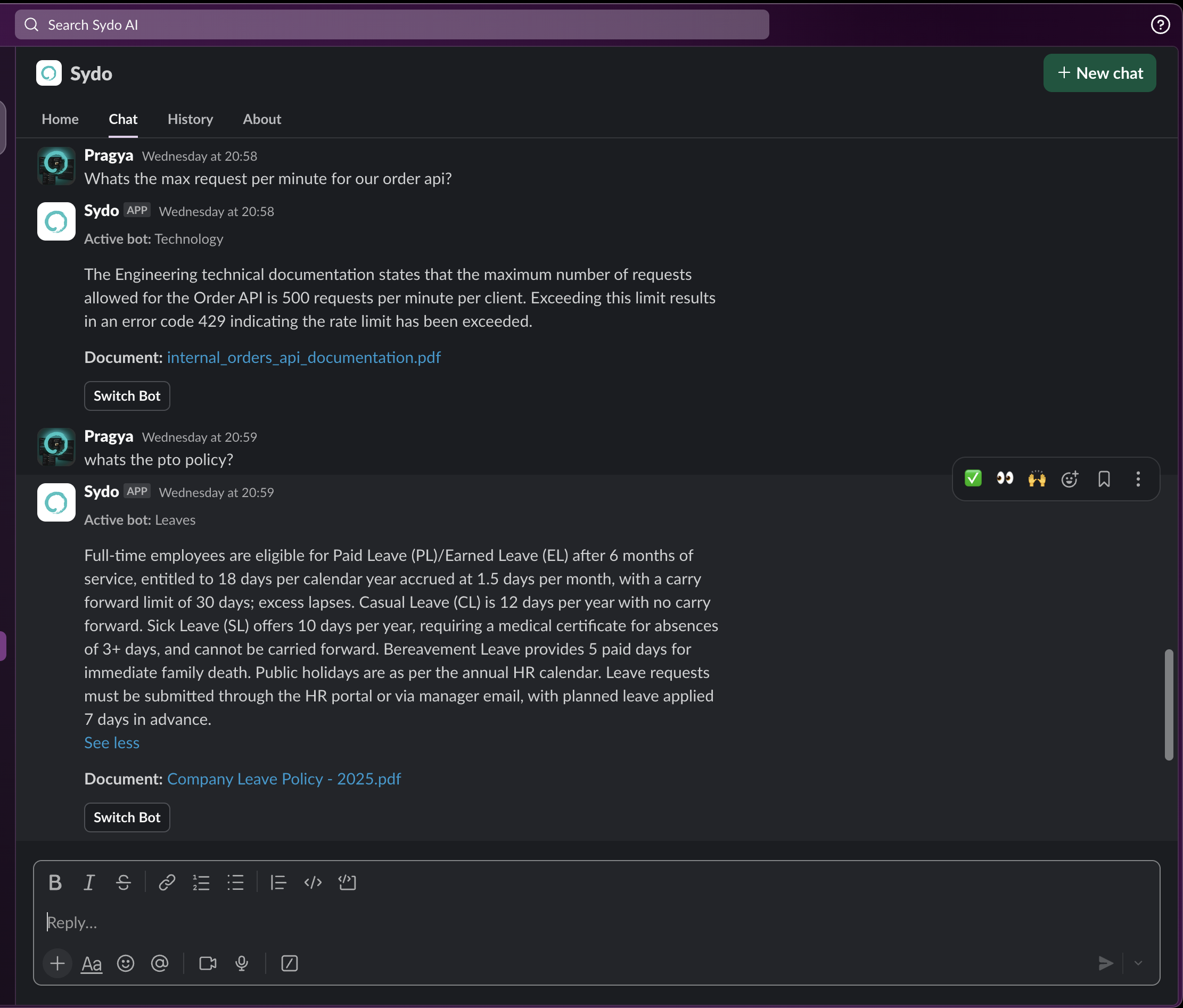Open the slash shortcuts menu

pyautogui.click(x=290, y=963)
